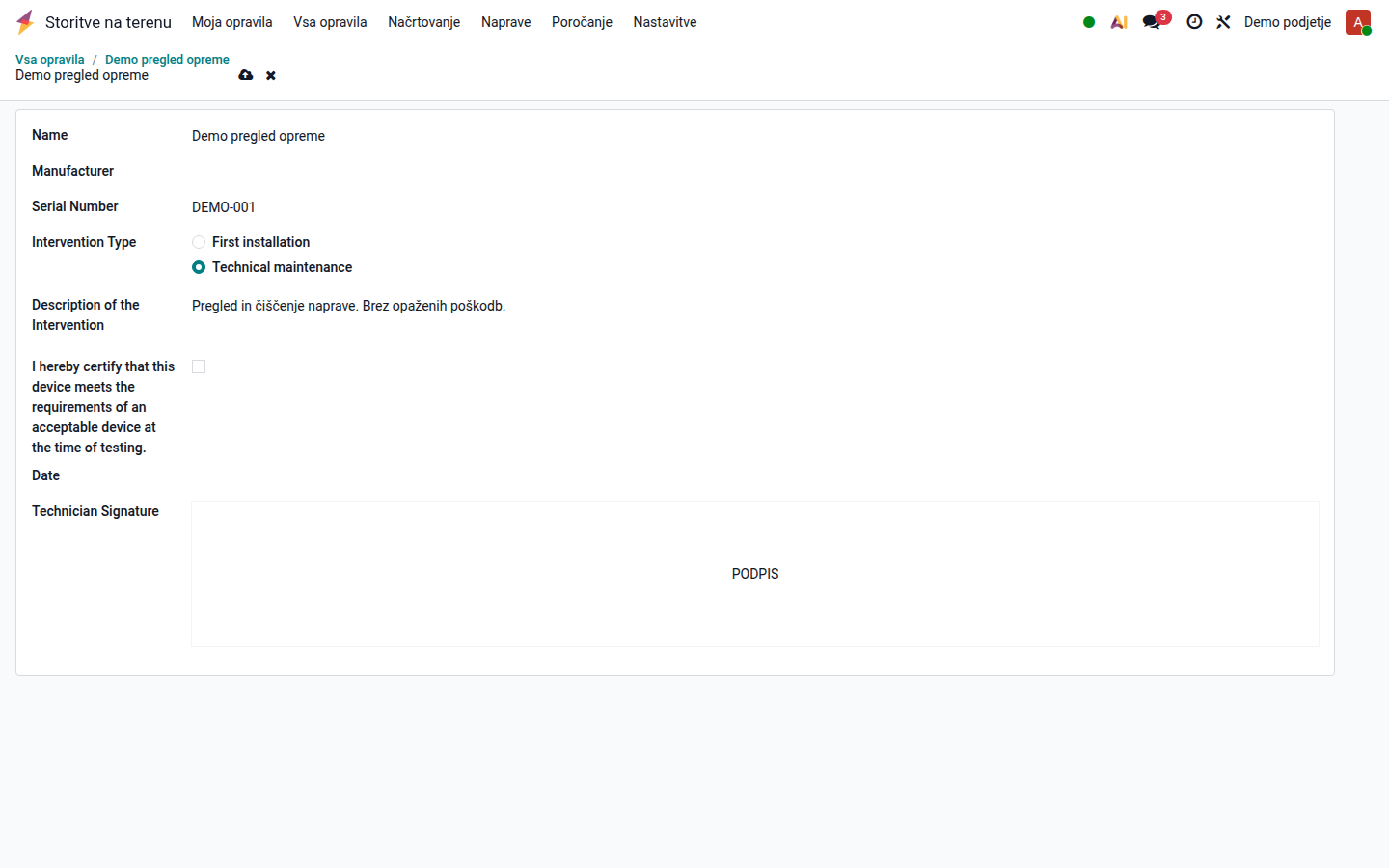Select Technical maintenance intervention type
1389x868 pixels.
tap(199, 267)
